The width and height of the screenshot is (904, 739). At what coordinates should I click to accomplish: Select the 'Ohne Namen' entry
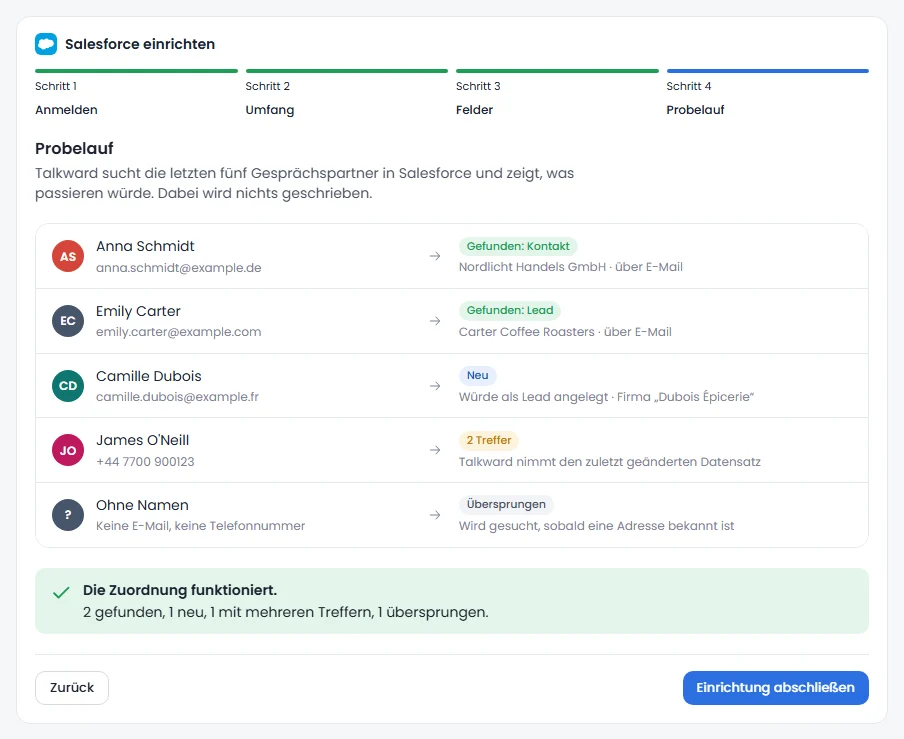click(x=142, y=505)
